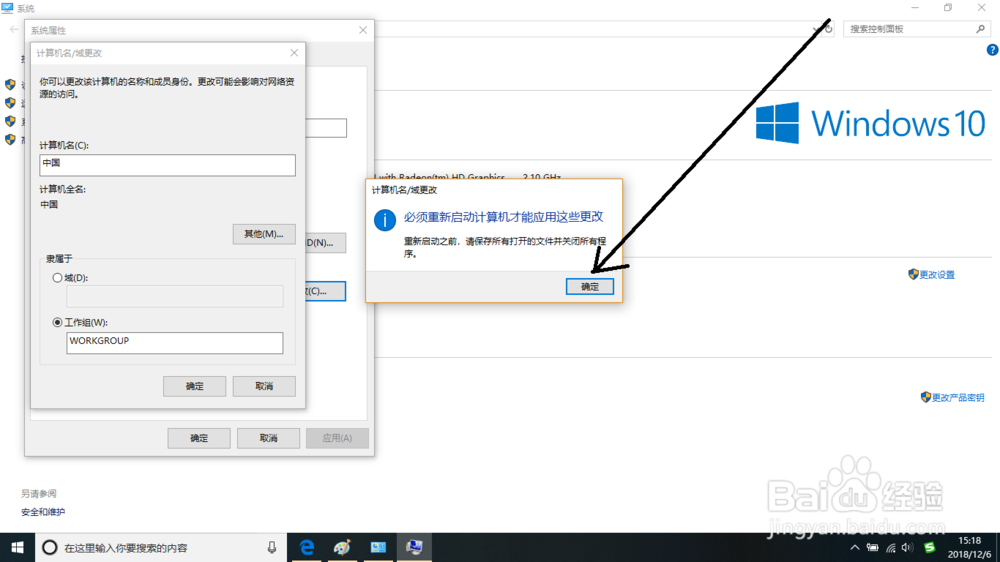Show hidden tray icons chevron
The image size is (1000, 562).
855,547
